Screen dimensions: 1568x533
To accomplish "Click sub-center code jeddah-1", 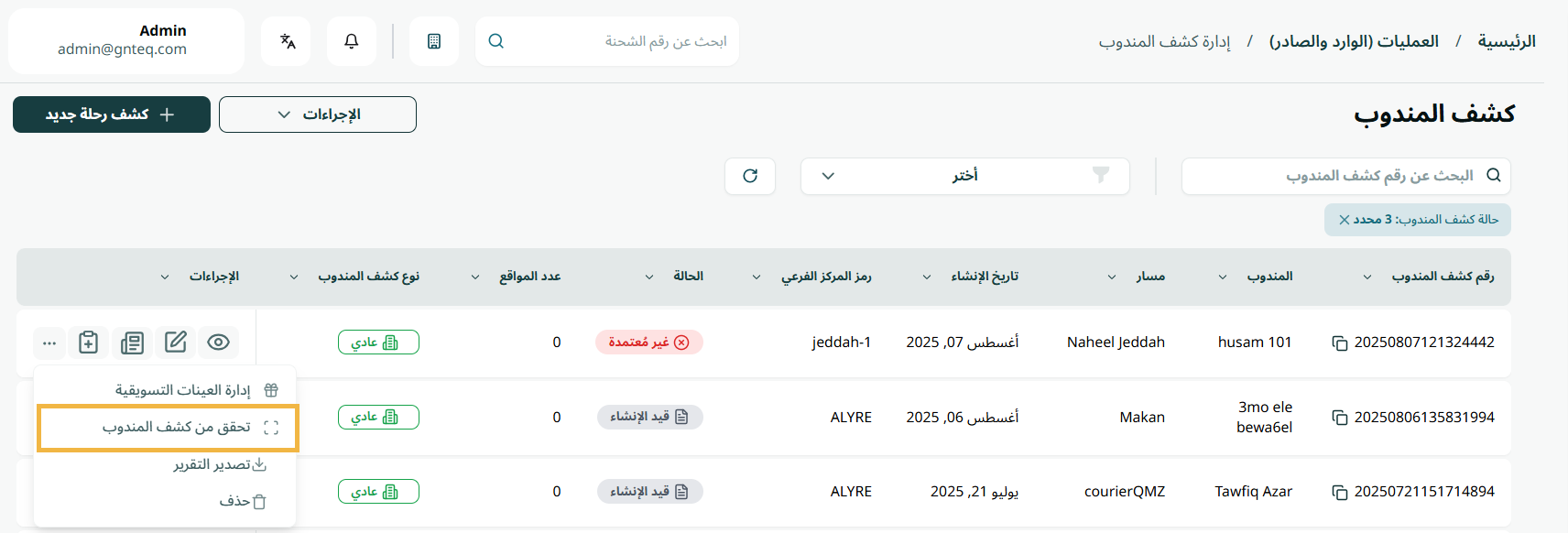I will [x=842, y=343].
